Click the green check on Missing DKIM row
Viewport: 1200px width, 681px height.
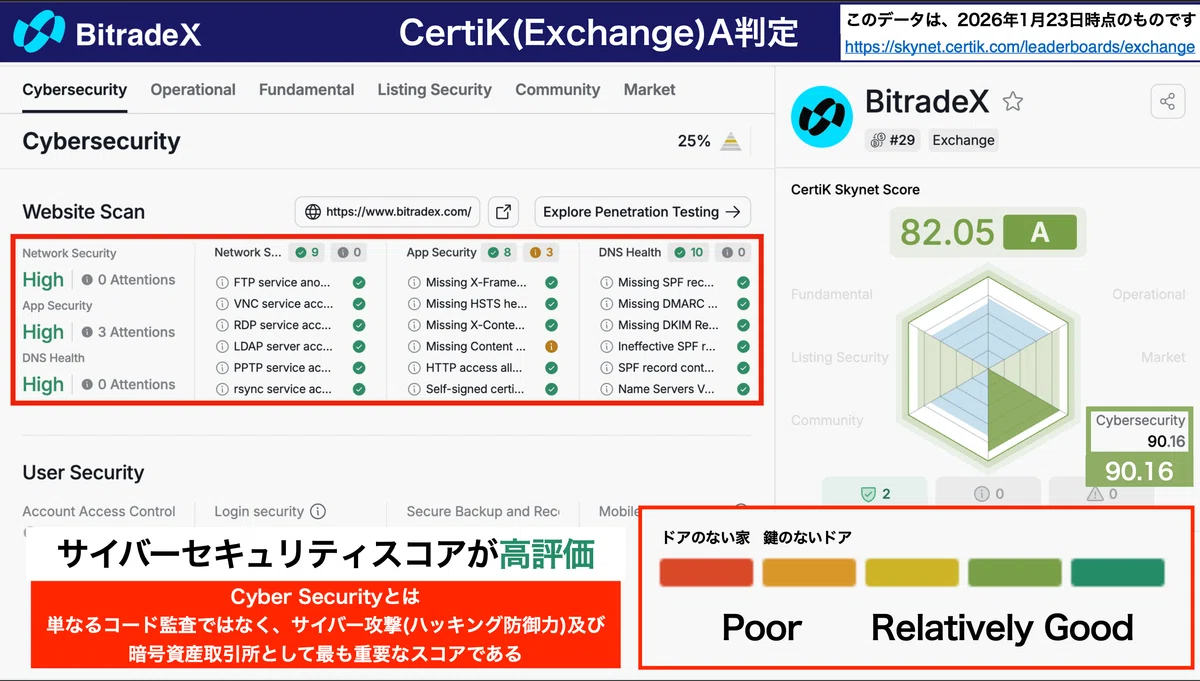[x=743, y=325]
